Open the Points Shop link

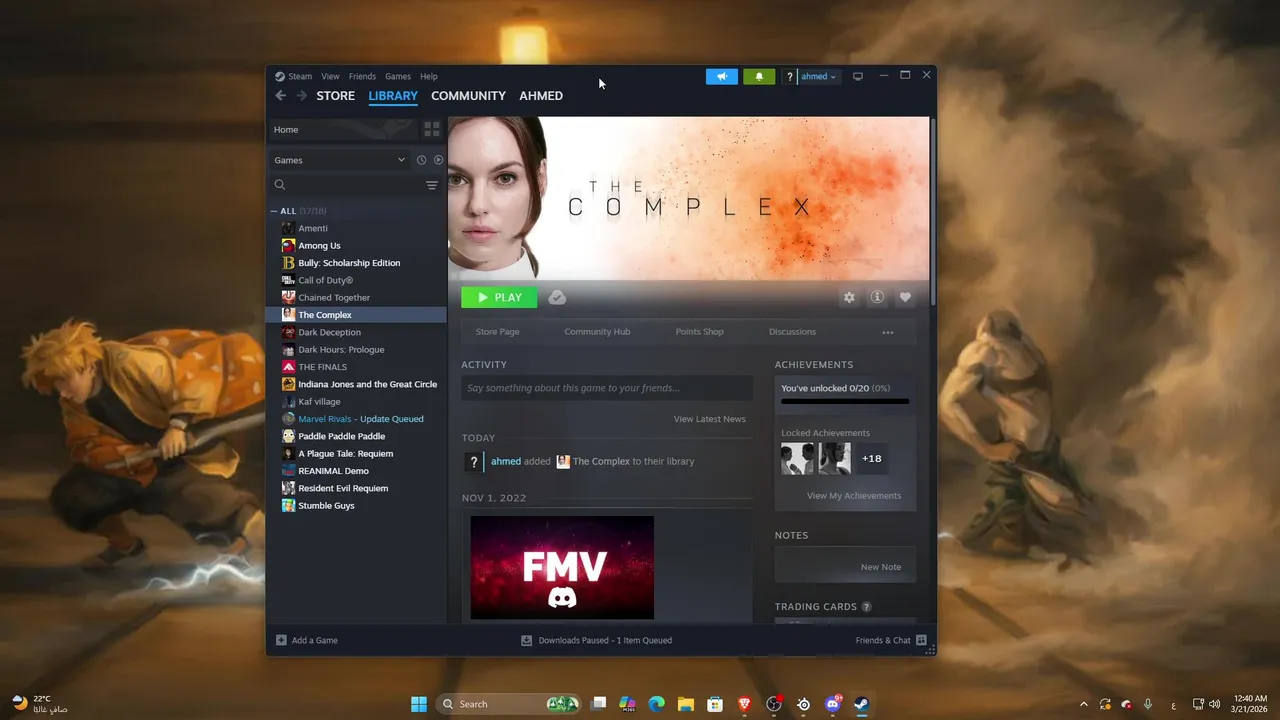[x=699, y=332]
